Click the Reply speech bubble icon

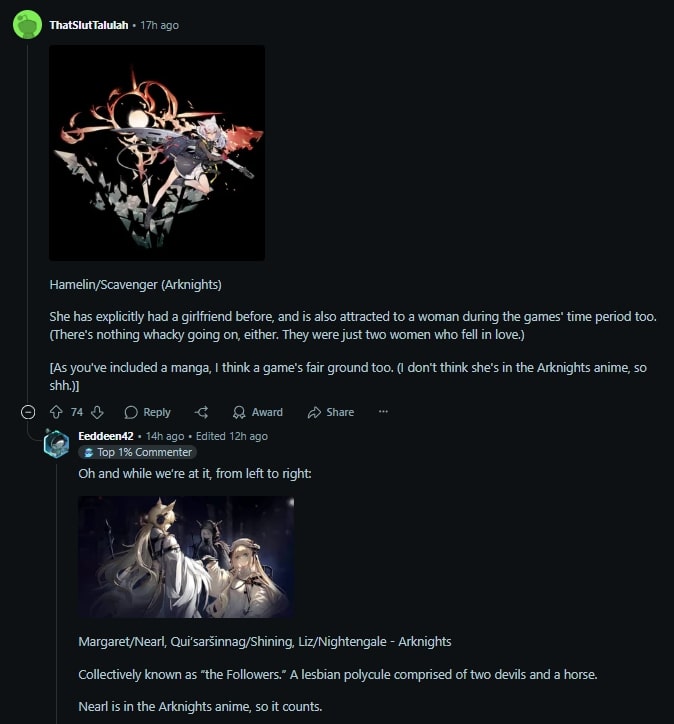pyautogui.click(x=131, y=412)
